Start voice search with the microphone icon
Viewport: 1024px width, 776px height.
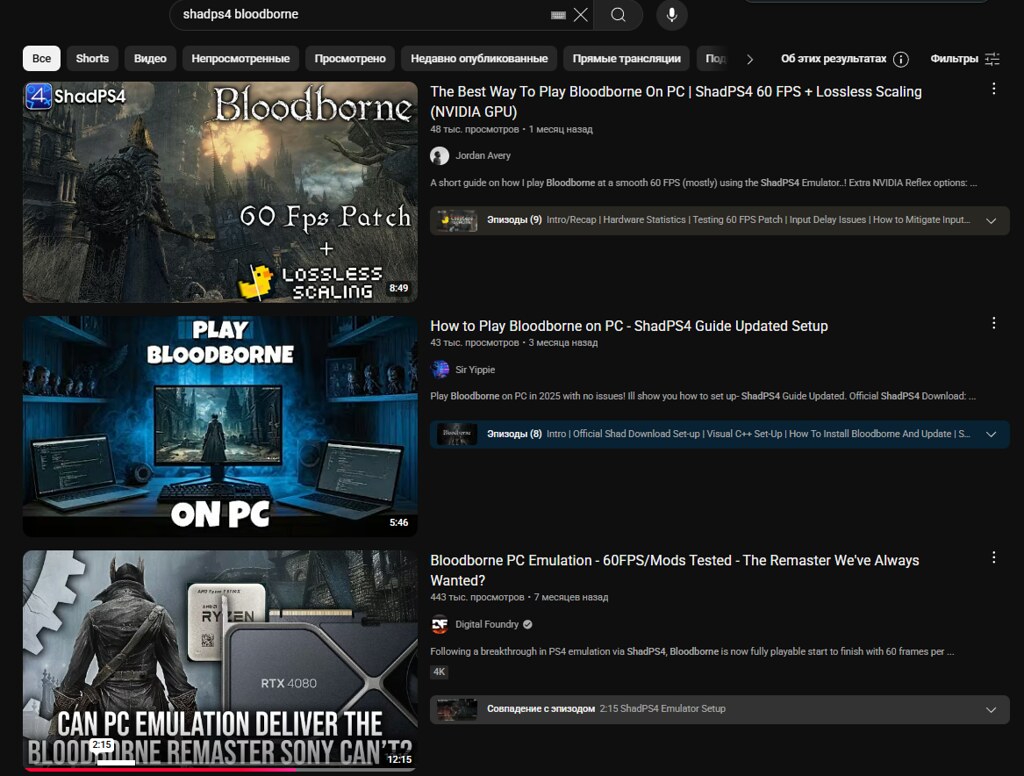(x=671, y=15)
